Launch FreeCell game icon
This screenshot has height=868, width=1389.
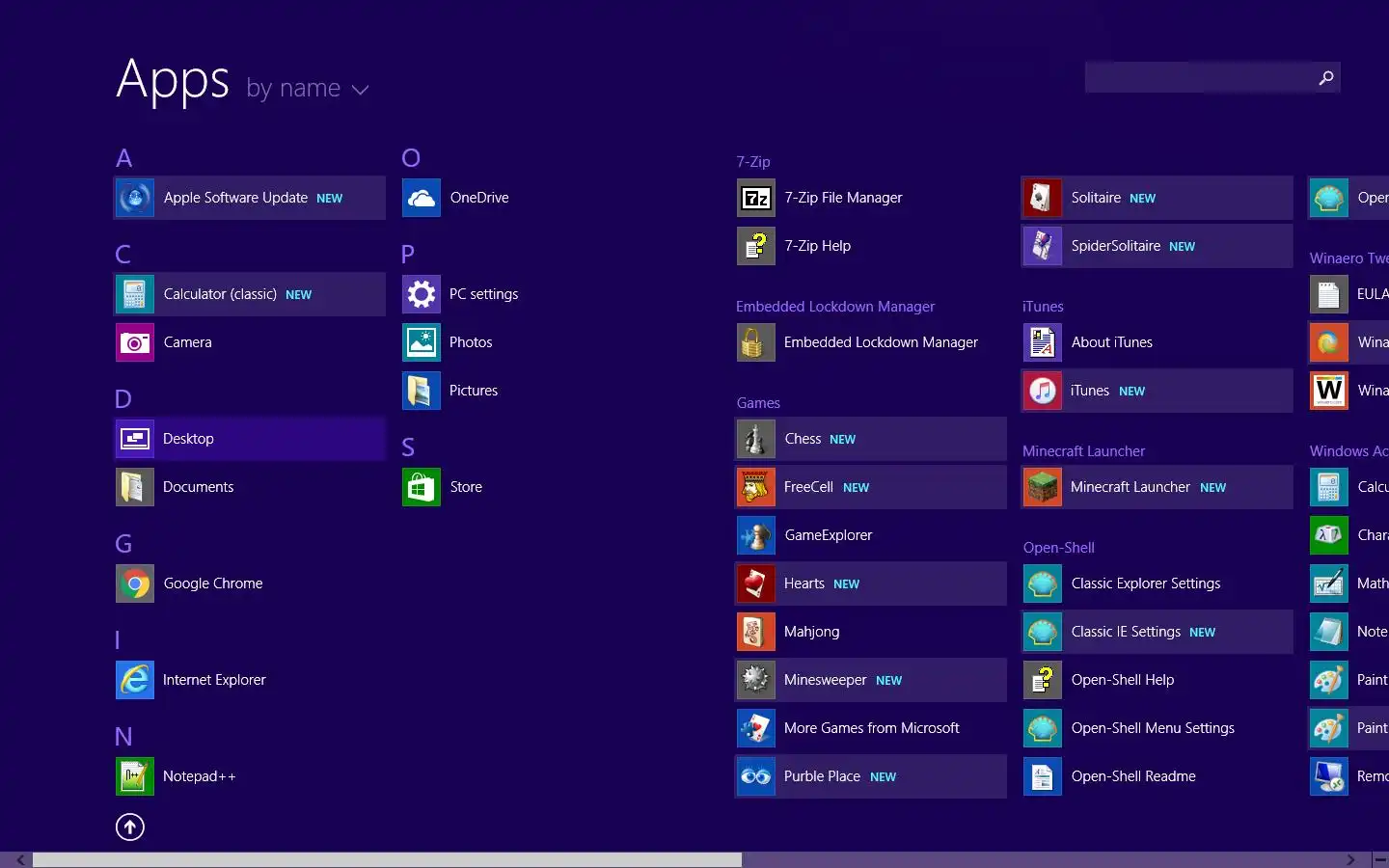[756, 487]
